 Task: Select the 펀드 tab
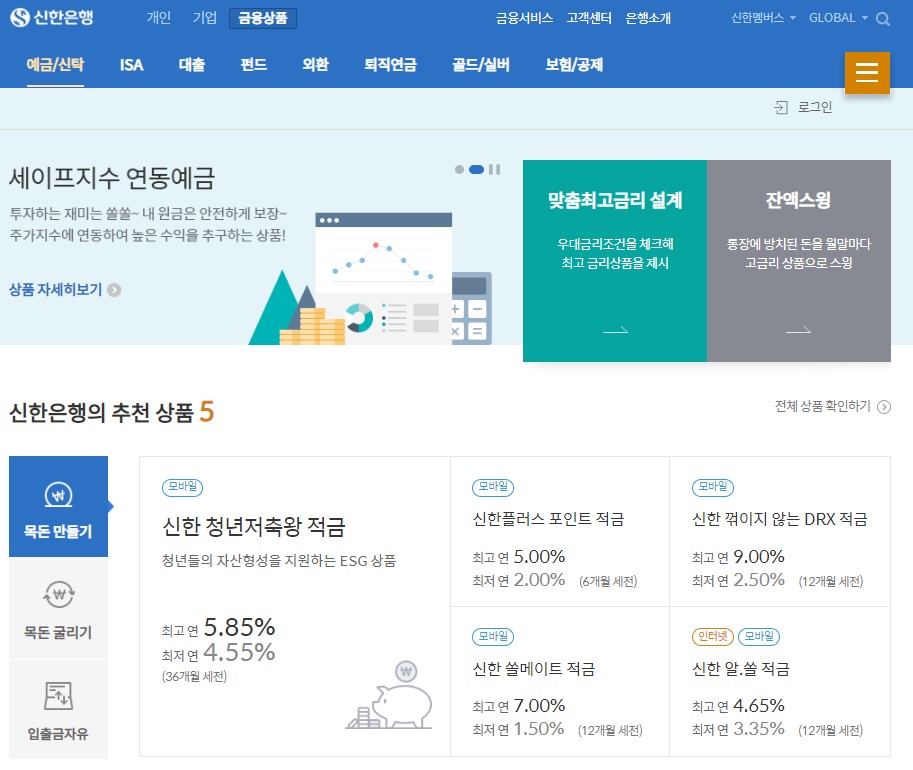(254, 65)
